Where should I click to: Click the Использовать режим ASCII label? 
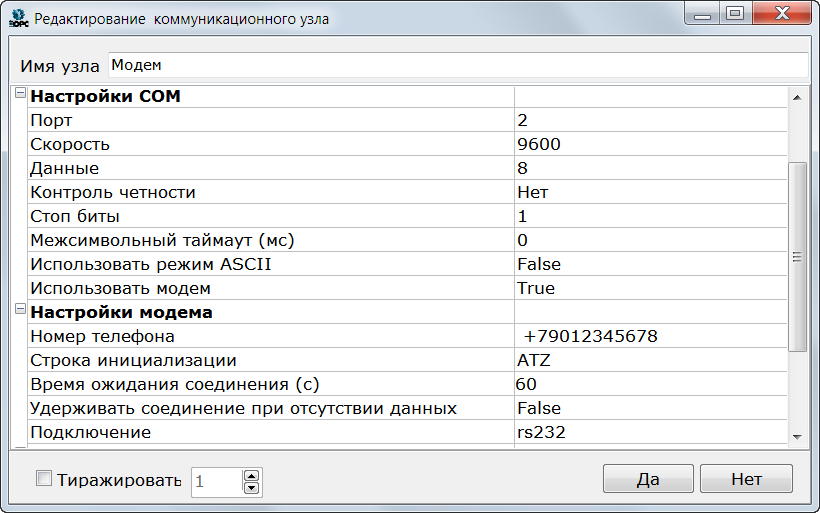coord(151,265)
